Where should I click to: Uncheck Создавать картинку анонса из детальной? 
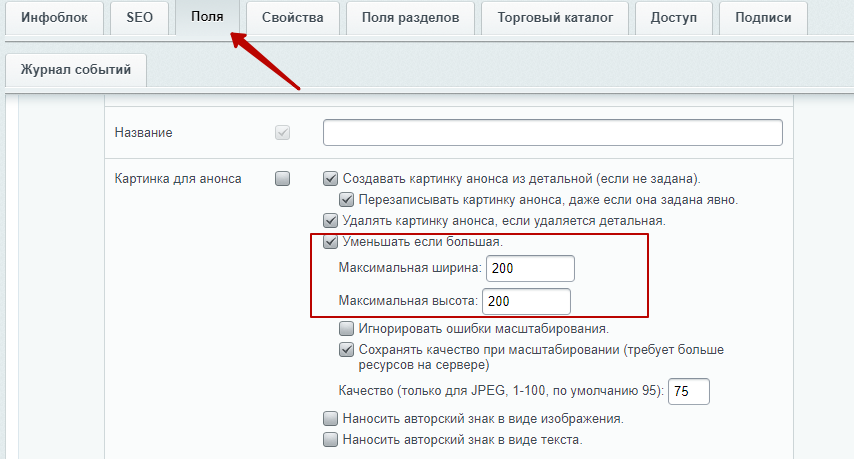coord(330,179)
